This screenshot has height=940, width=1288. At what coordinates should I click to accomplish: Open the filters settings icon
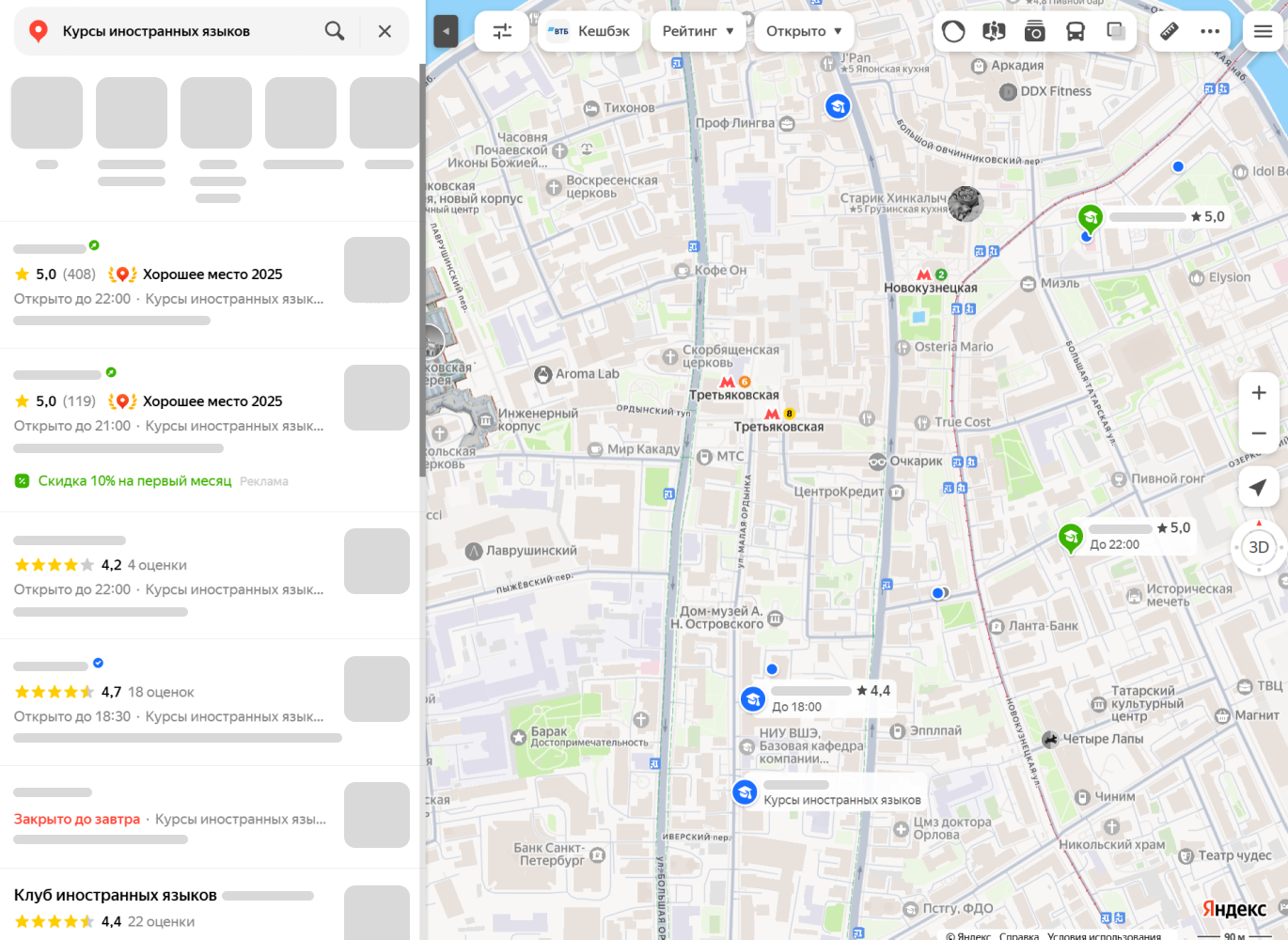[x=503, y=31]
